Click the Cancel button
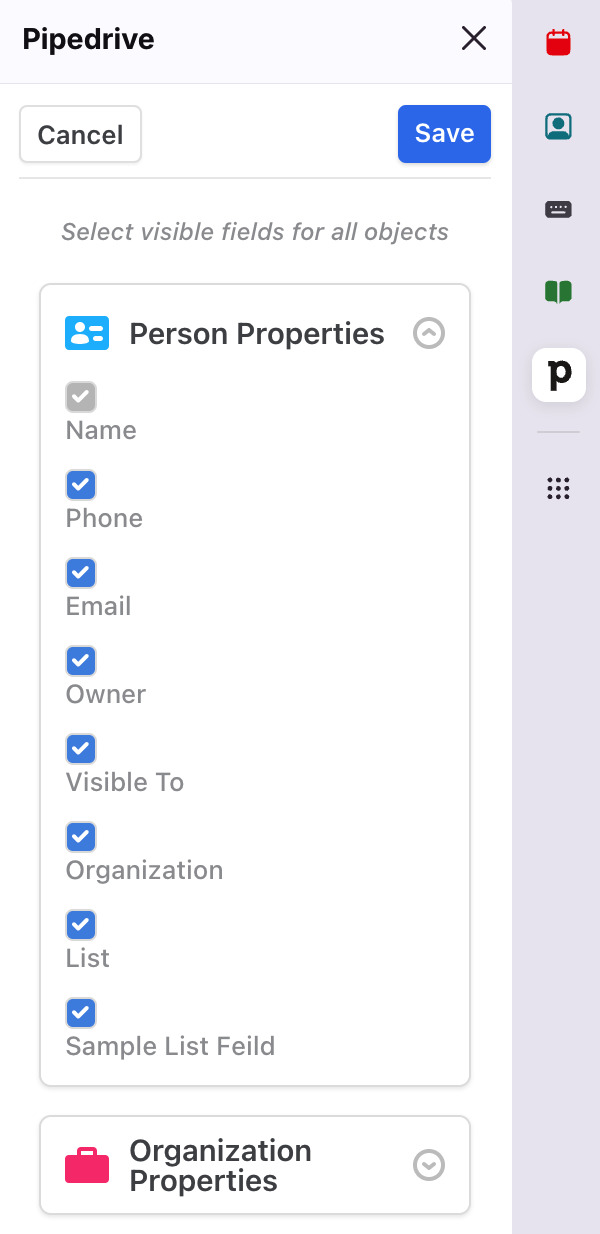 80,135
